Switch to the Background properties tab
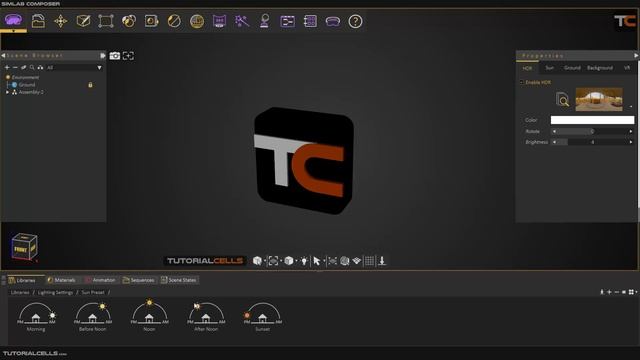Viewport: 640px width, 360px height. [x=600, y=68]
